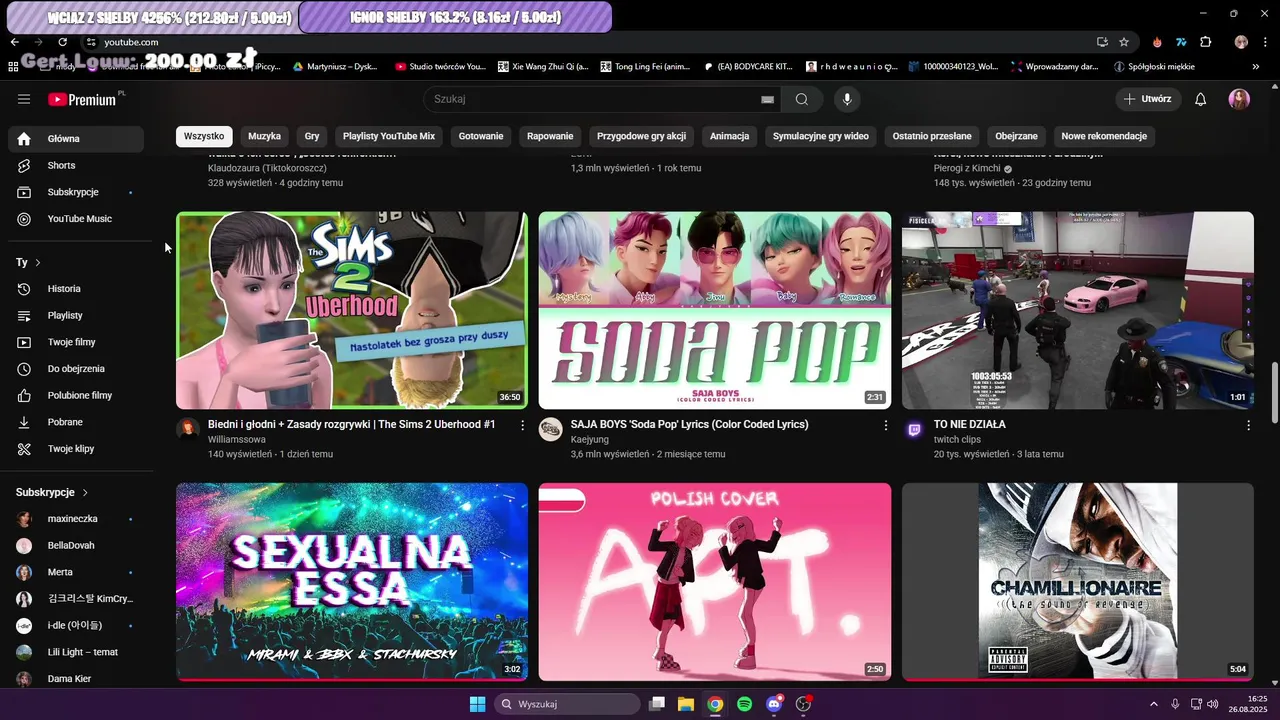Open Do obejrzenia watch later list
Image resolution: width=1280 pixels, height=720 pixels.
click(x=76, y=369)
